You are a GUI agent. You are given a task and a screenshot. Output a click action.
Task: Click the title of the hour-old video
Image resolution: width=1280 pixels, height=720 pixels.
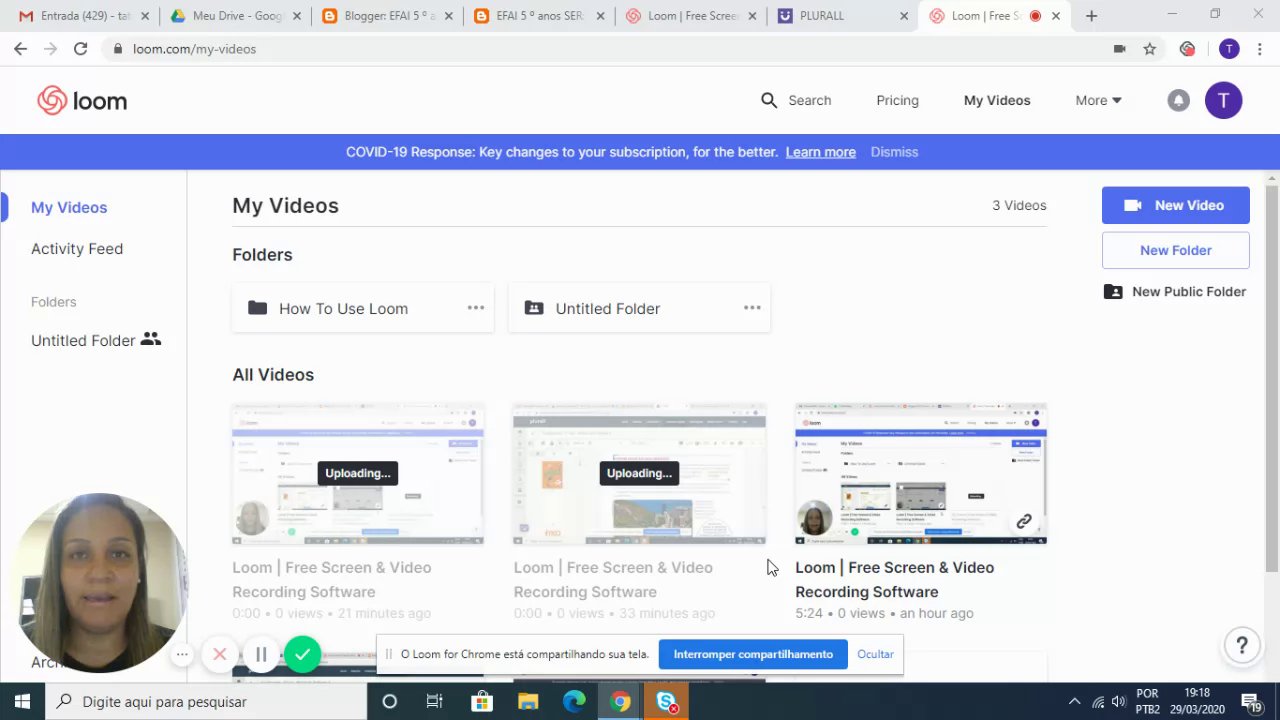[894, 579]
